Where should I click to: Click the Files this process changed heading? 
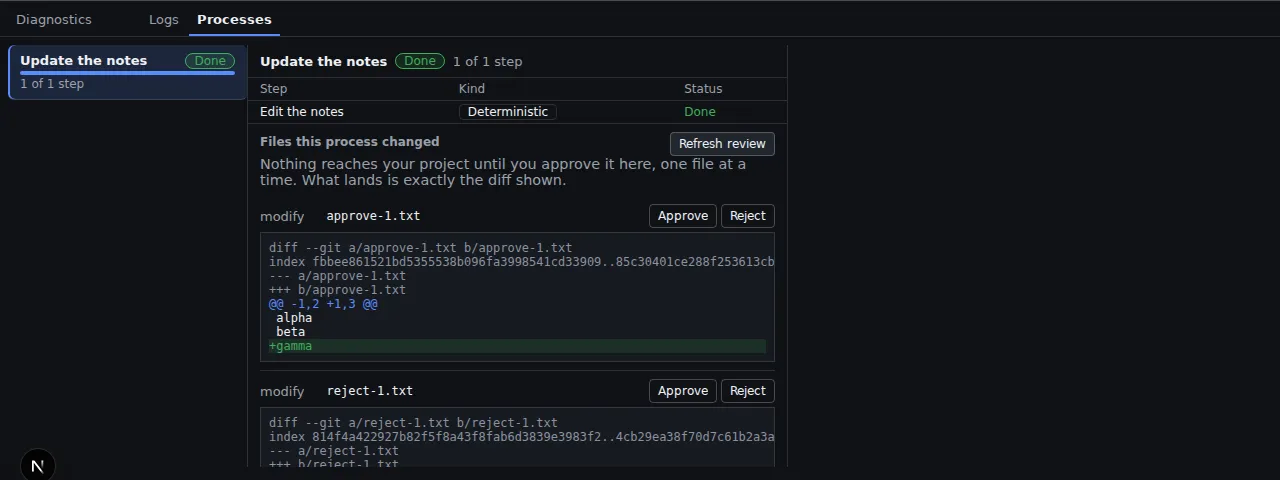pos(350,142)
